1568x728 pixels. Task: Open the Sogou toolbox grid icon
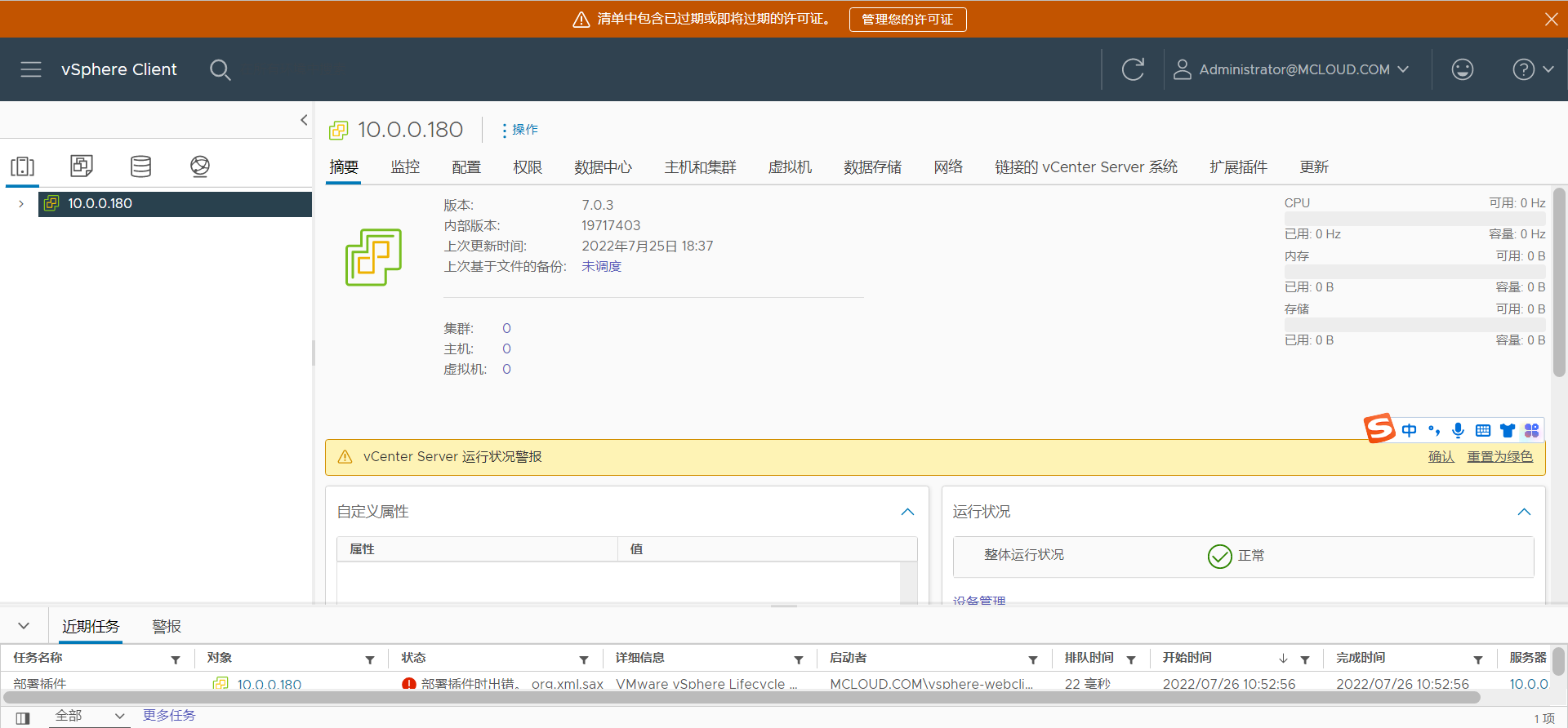click(x=1531, y=430)
